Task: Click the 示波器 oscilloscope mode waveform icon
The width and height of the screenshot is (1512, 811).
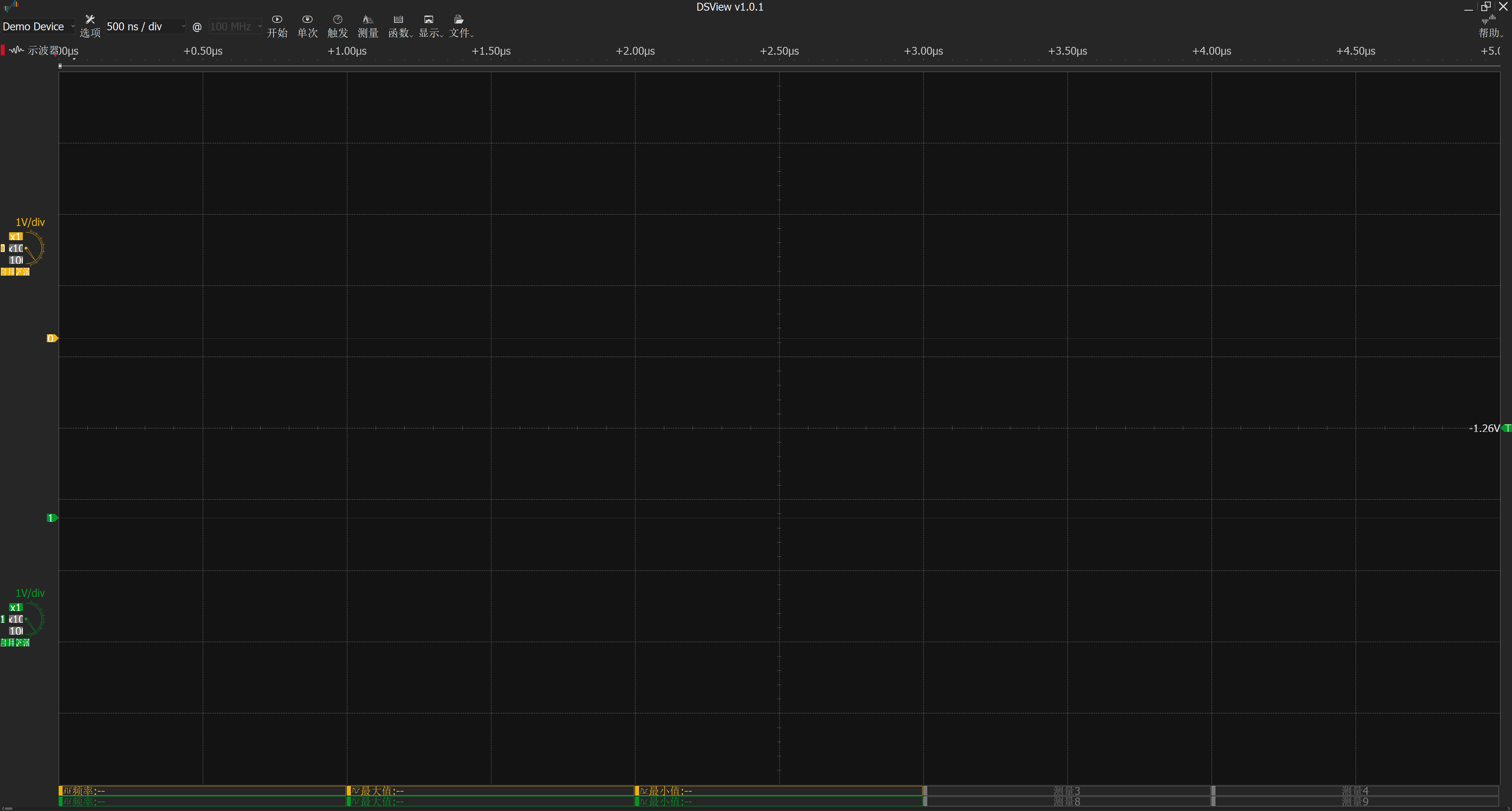Action: [16, 50]
